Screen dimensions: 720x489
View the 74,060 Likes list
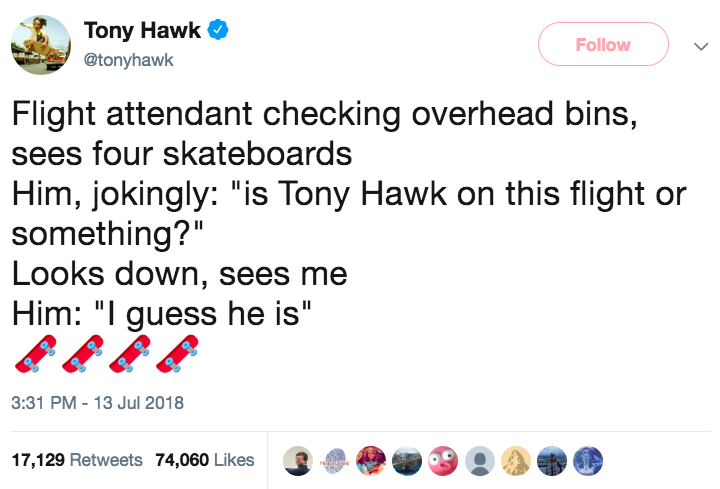(205, 460)
